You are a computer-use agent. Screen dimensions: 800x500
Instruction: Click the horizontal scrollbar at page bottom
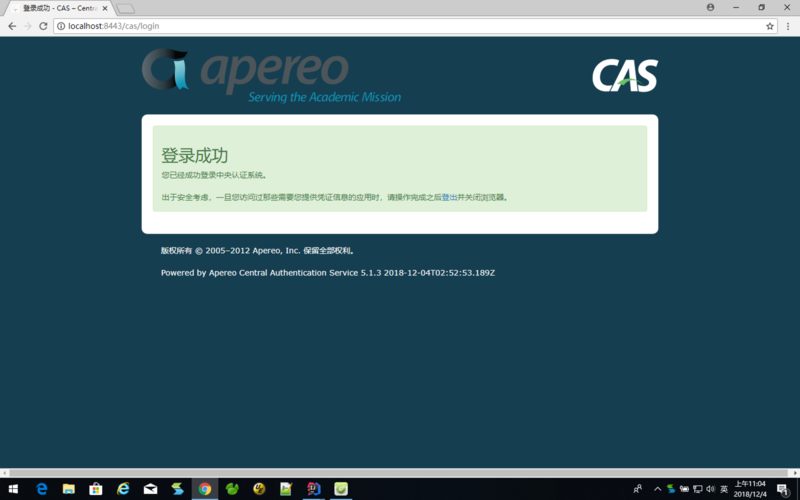[399, 473]
